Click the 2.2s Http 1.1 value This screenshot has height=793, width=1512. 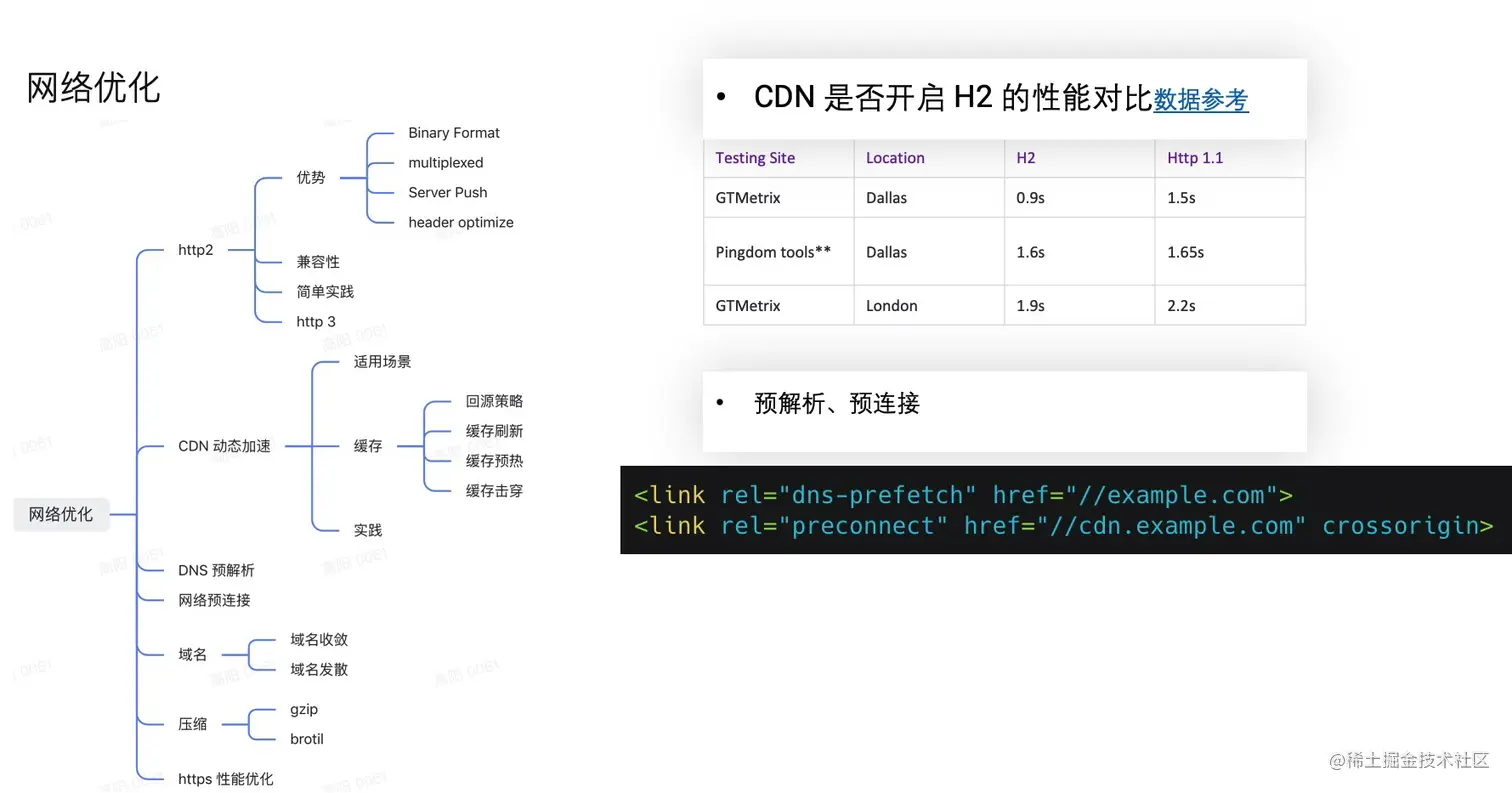click(1181, 305)
